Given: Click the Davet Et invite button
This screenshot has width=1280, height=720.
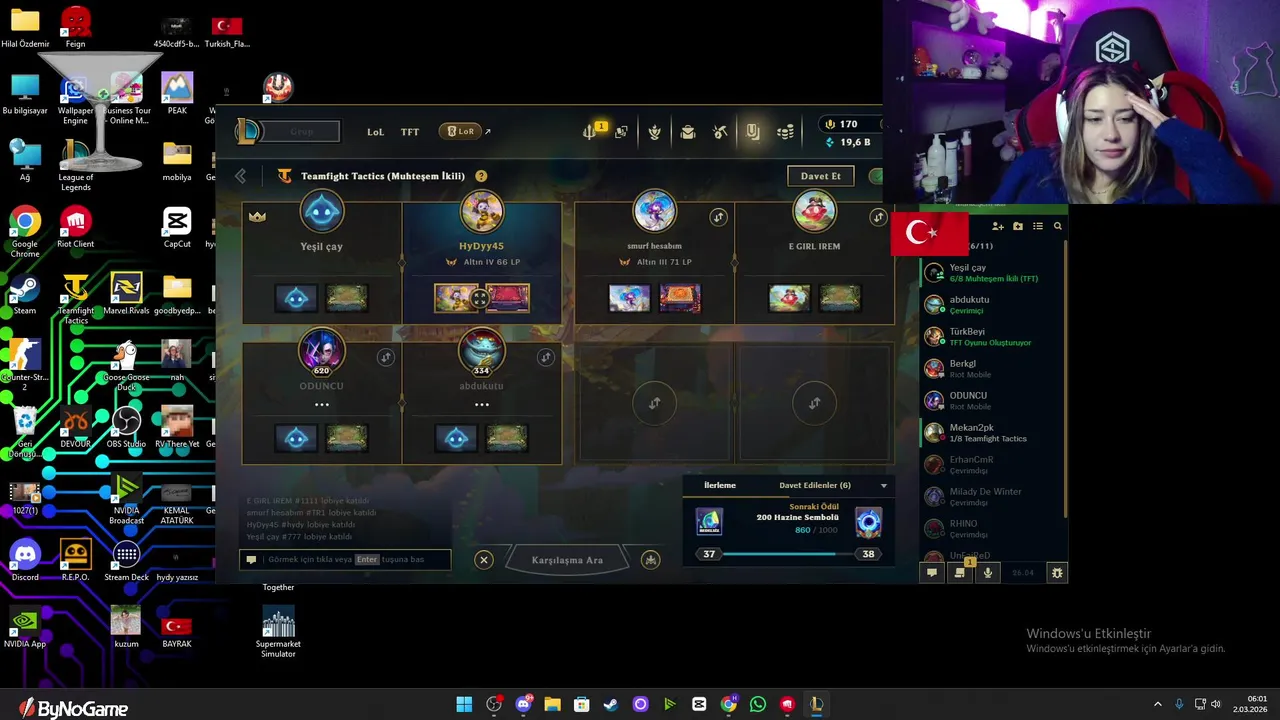Looking at the screenshot, I should pos(821,176).
